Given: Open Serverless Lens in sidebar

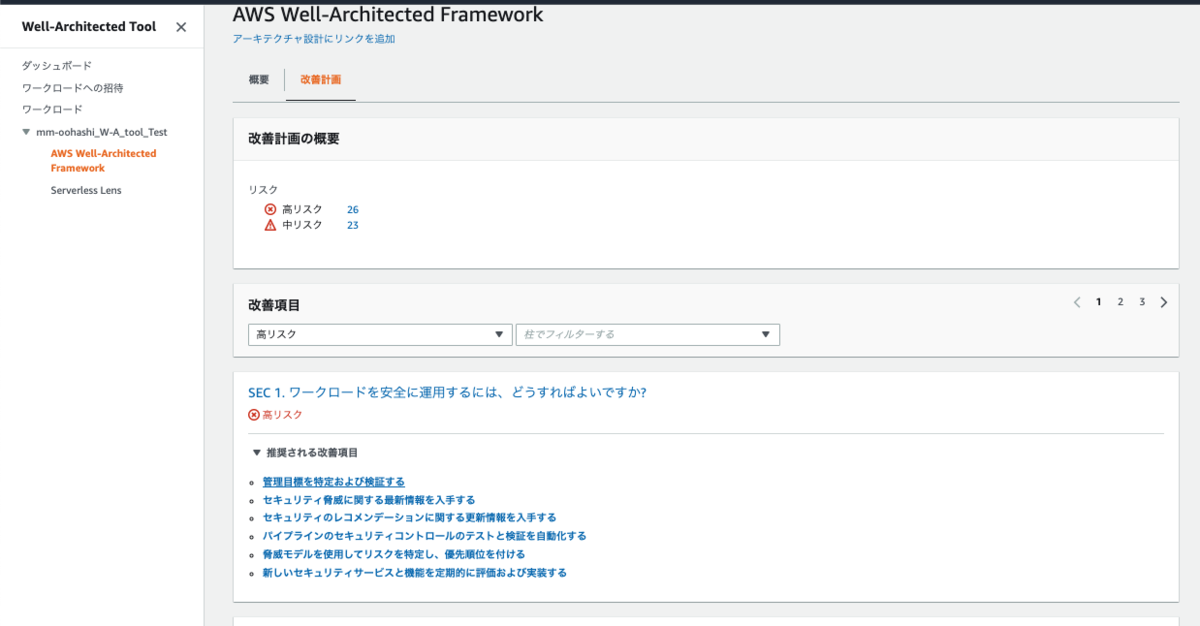Looking at the screenshot, I should (86, 190).
